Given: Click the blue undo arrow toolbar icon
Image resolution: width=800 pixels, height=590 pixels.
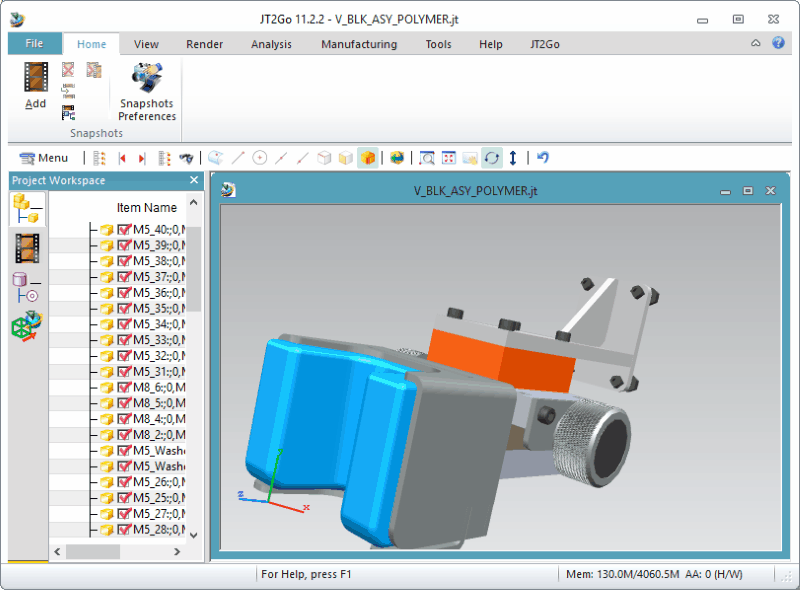Looking at the screenshot, I should click(x=543, y=158).
